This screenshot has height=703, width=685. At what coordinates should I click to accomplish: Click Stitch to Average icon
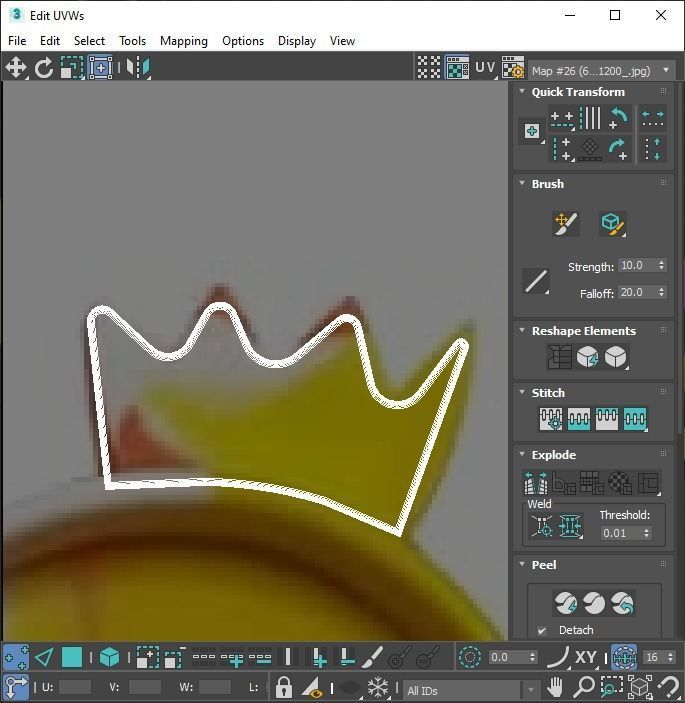point(579,419)
